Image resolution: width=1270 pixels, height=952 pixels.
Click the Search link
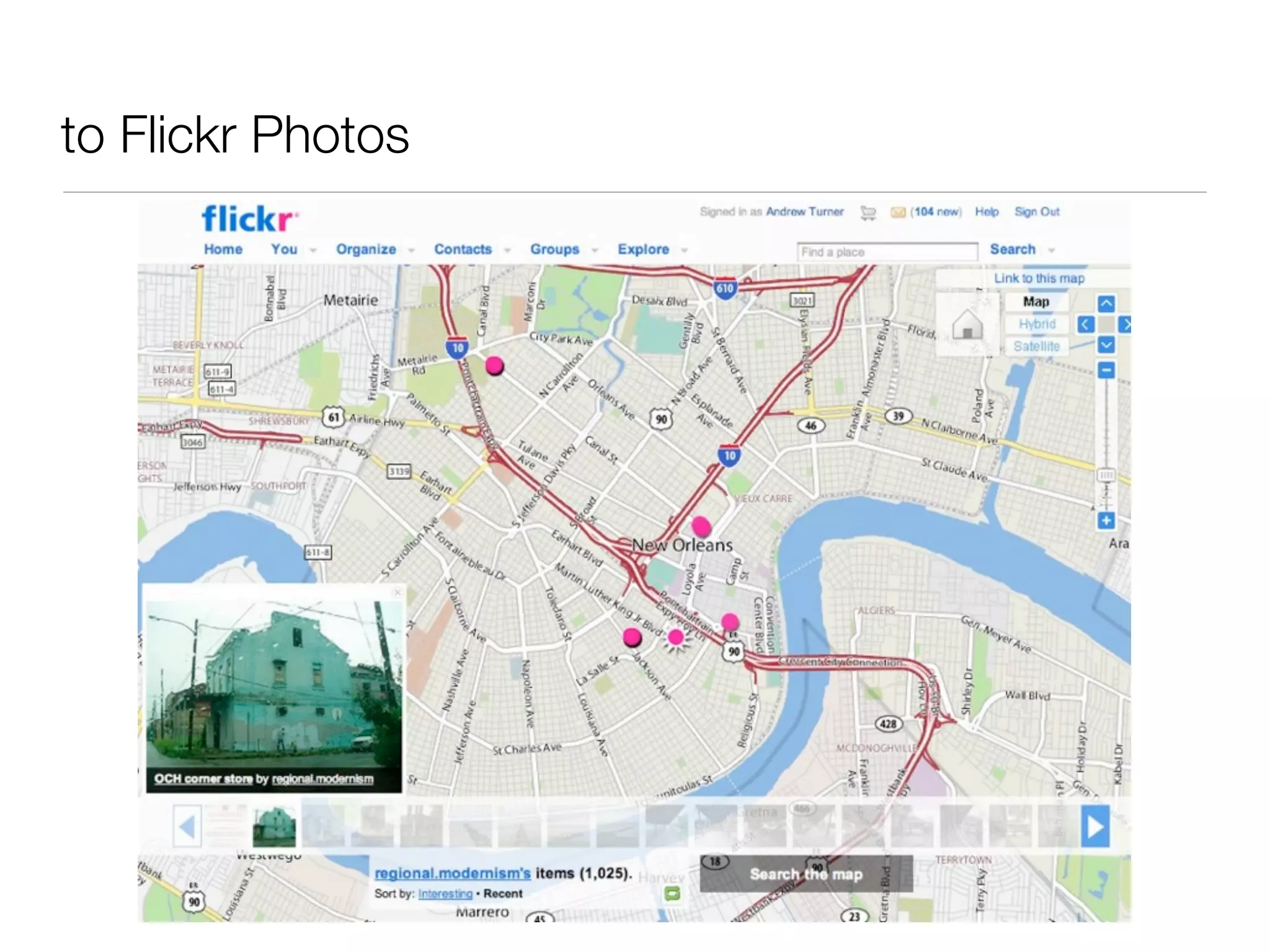click(1013, 249)
